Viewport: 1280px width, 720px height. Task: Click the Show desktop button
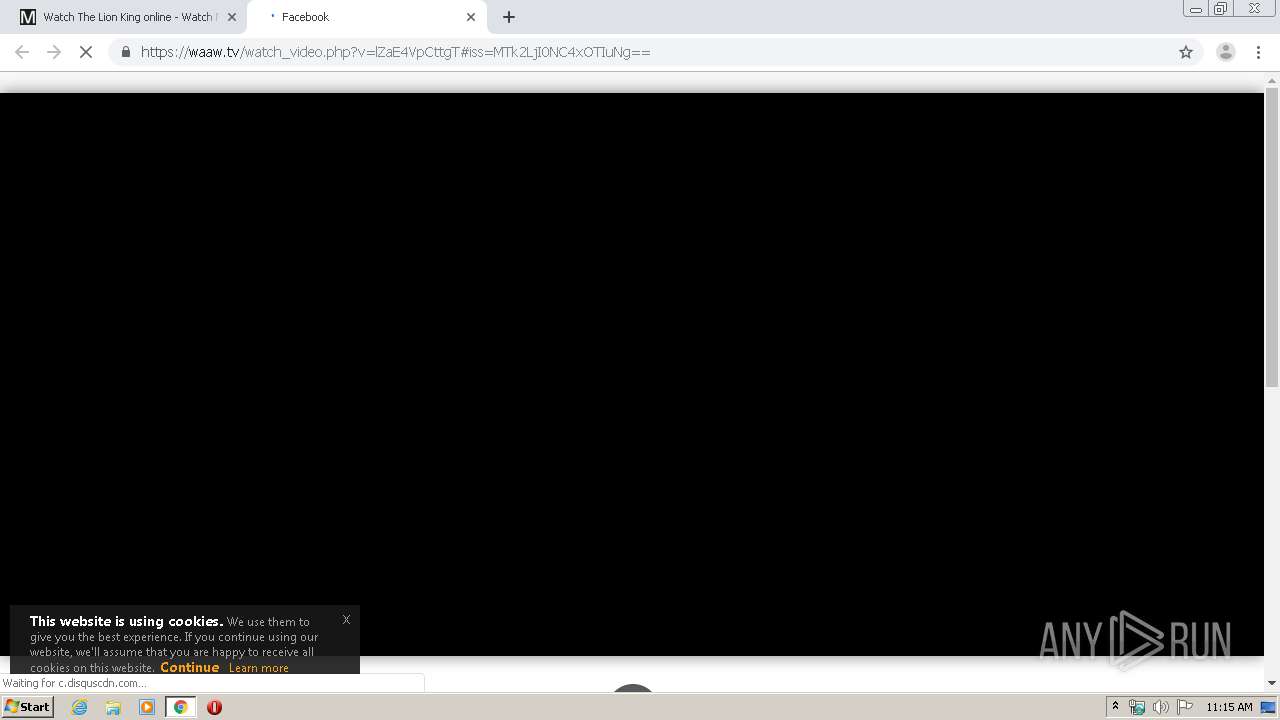1269,707
